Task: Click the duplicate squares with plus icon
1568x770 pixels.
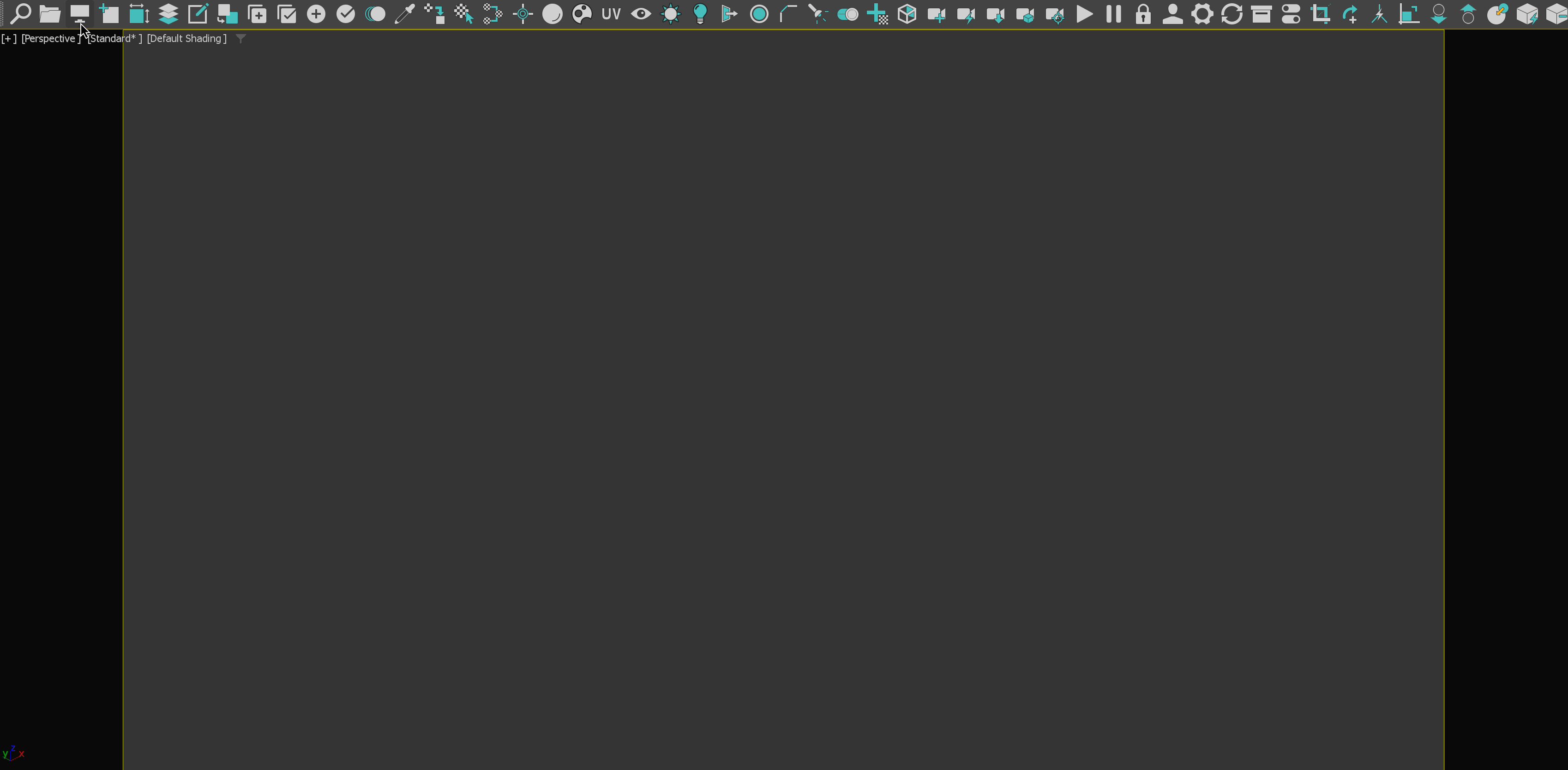Action: point(257,13)
